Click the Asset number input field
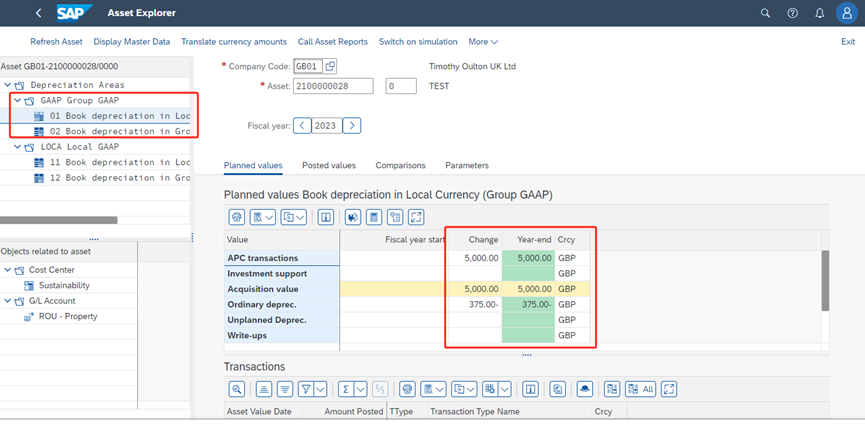Image resolution: width=865 pixels, height=441 pixels. point(333,87)
